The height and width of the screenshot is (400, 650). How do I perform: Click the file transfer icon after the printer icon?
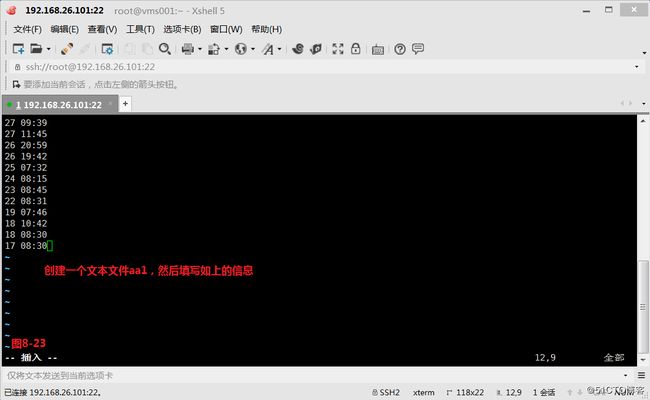214,49
